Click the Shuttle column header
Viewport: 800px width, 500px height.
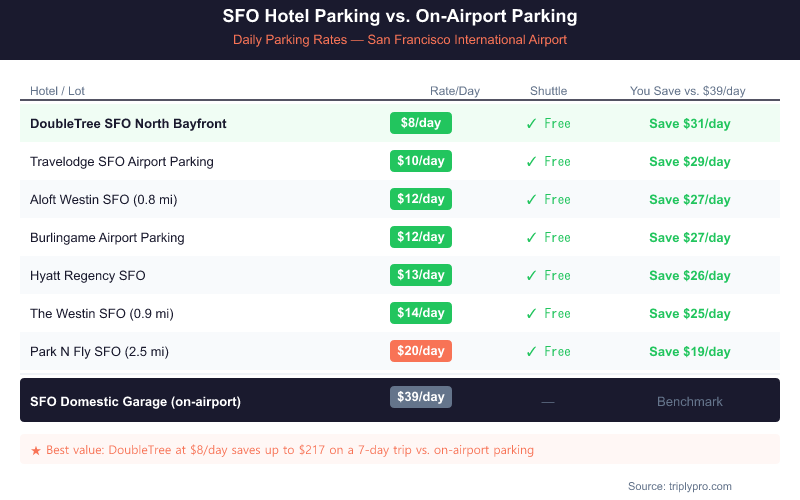[548, 91]
